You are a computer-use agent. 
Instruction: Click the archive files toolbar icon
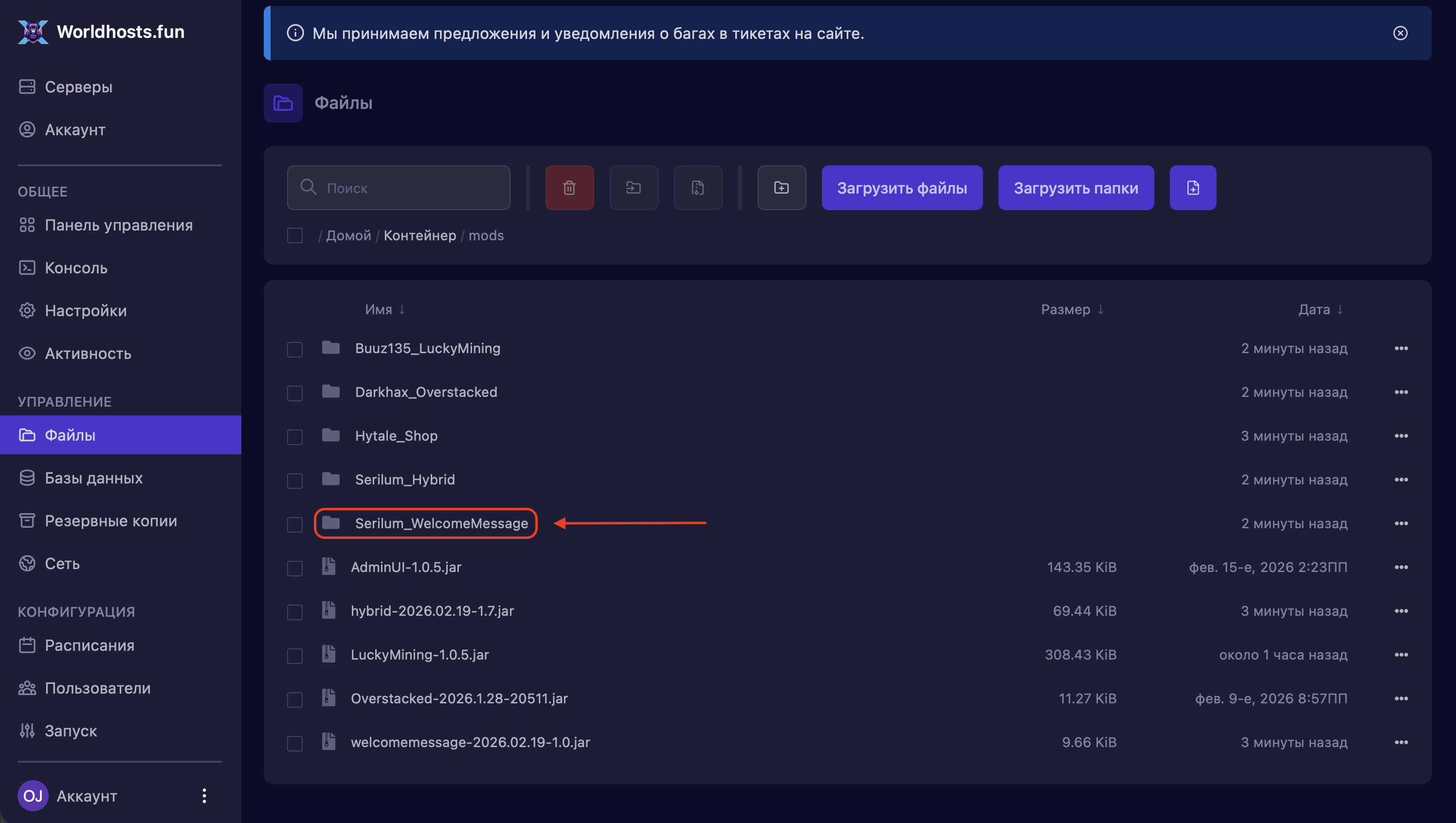pos(697,188)
